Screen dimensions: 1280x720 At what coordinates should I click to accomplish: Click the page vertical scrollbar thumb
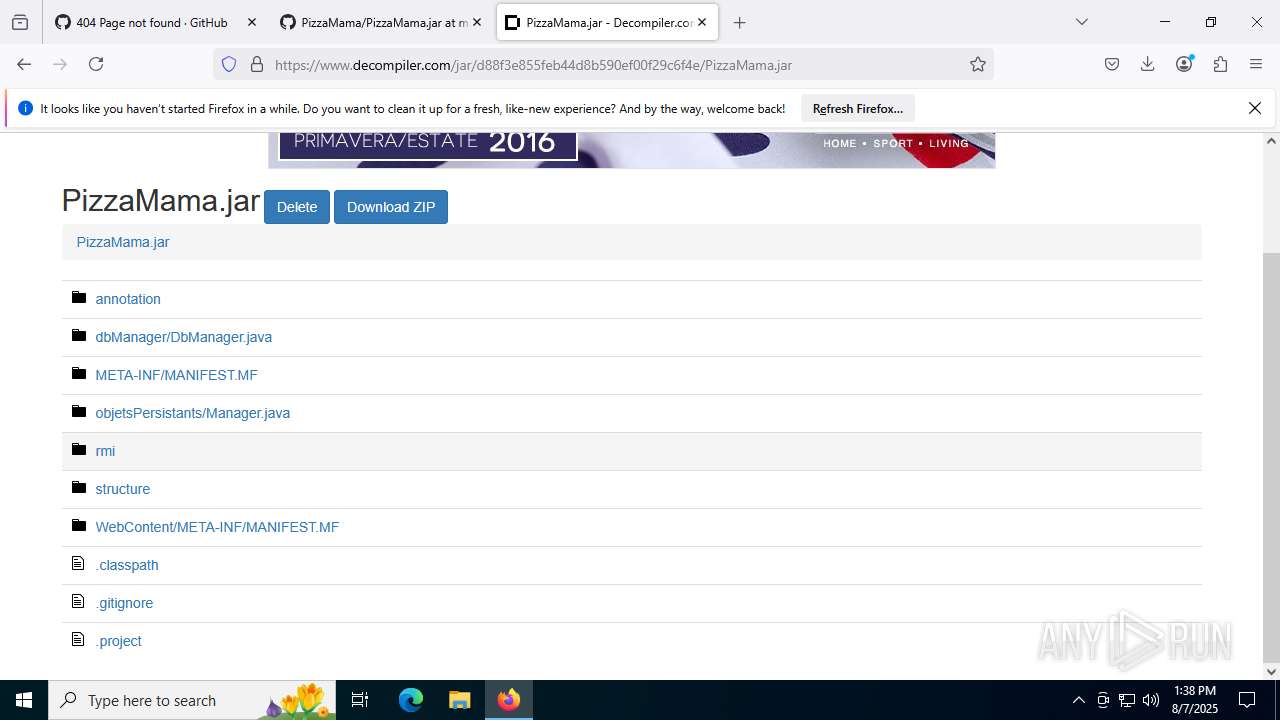tap(1271, 455)
